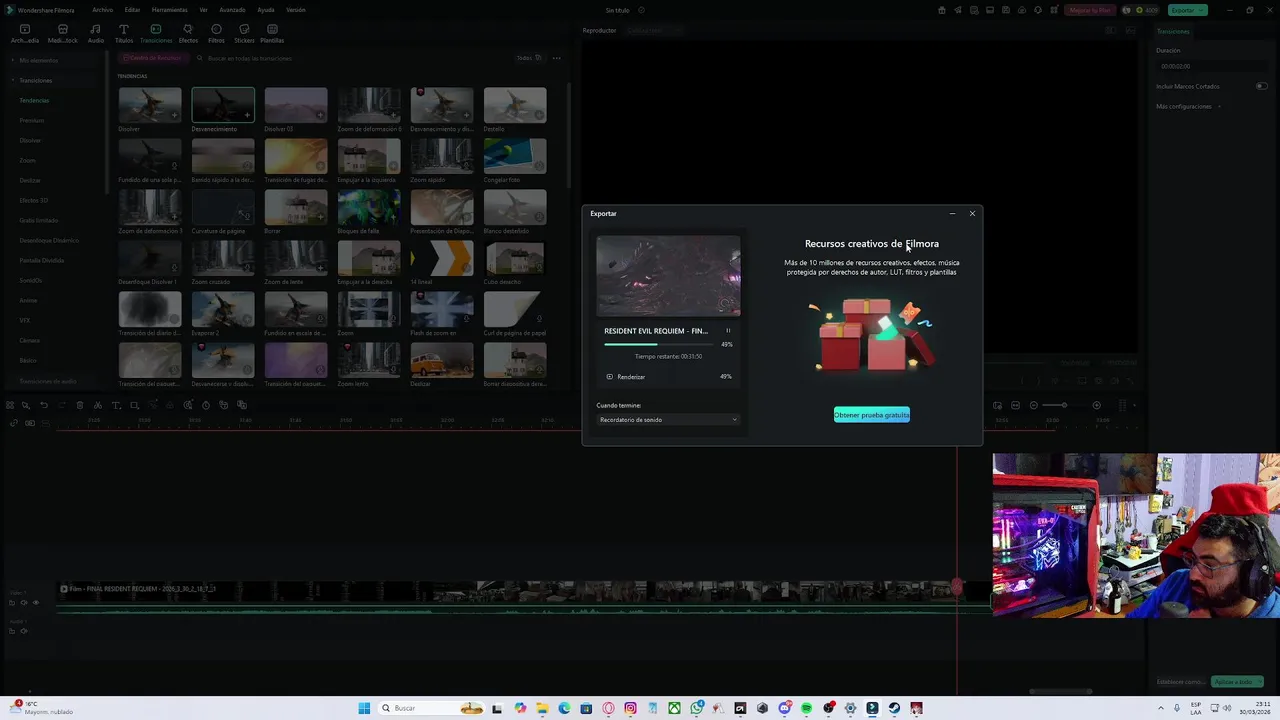The width and height of the screenshot is (1280, 720).
Task: Toggle Video 1 track visibility eye
Action: (x=36, y=602)
